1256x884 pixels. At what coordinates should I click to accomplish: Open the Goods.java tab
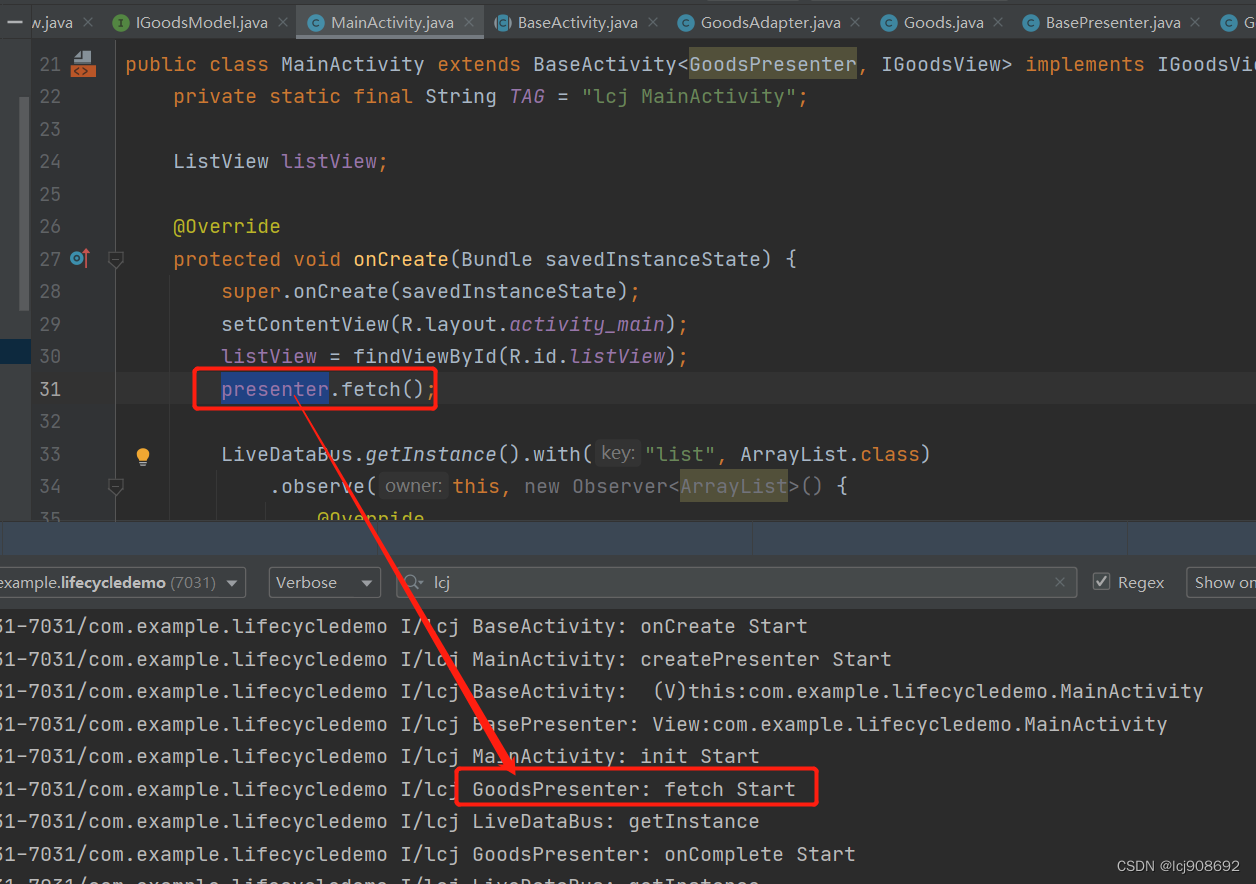943,22
